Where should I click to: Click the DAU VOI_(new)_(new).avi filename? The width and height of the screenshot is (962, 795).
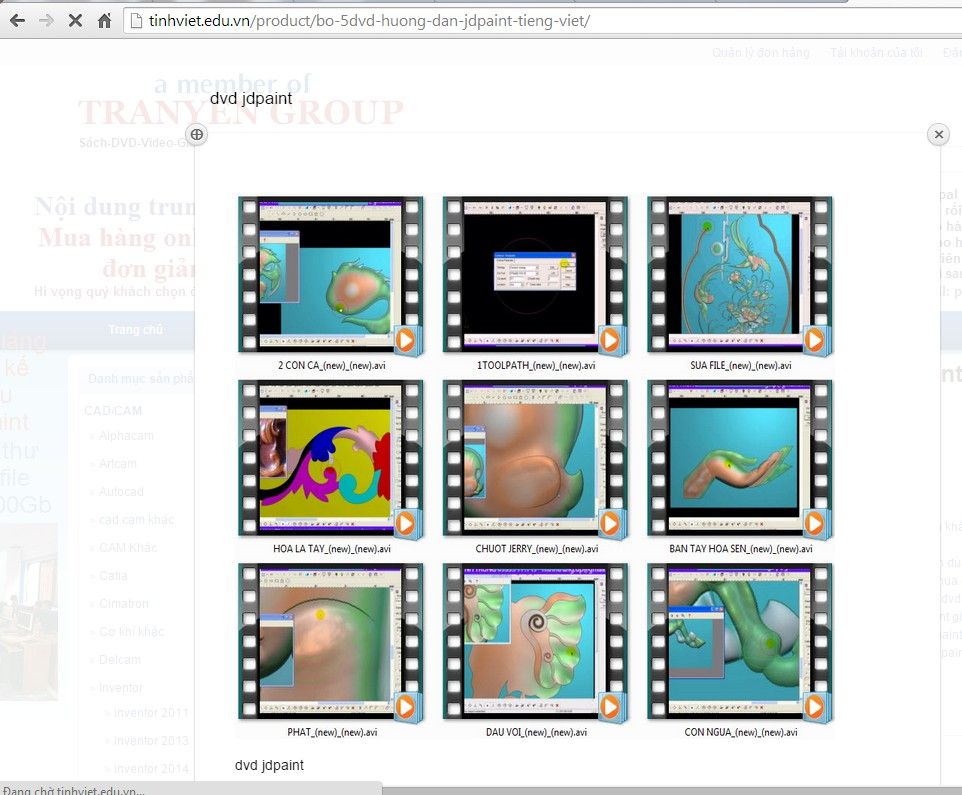point(536,732)
